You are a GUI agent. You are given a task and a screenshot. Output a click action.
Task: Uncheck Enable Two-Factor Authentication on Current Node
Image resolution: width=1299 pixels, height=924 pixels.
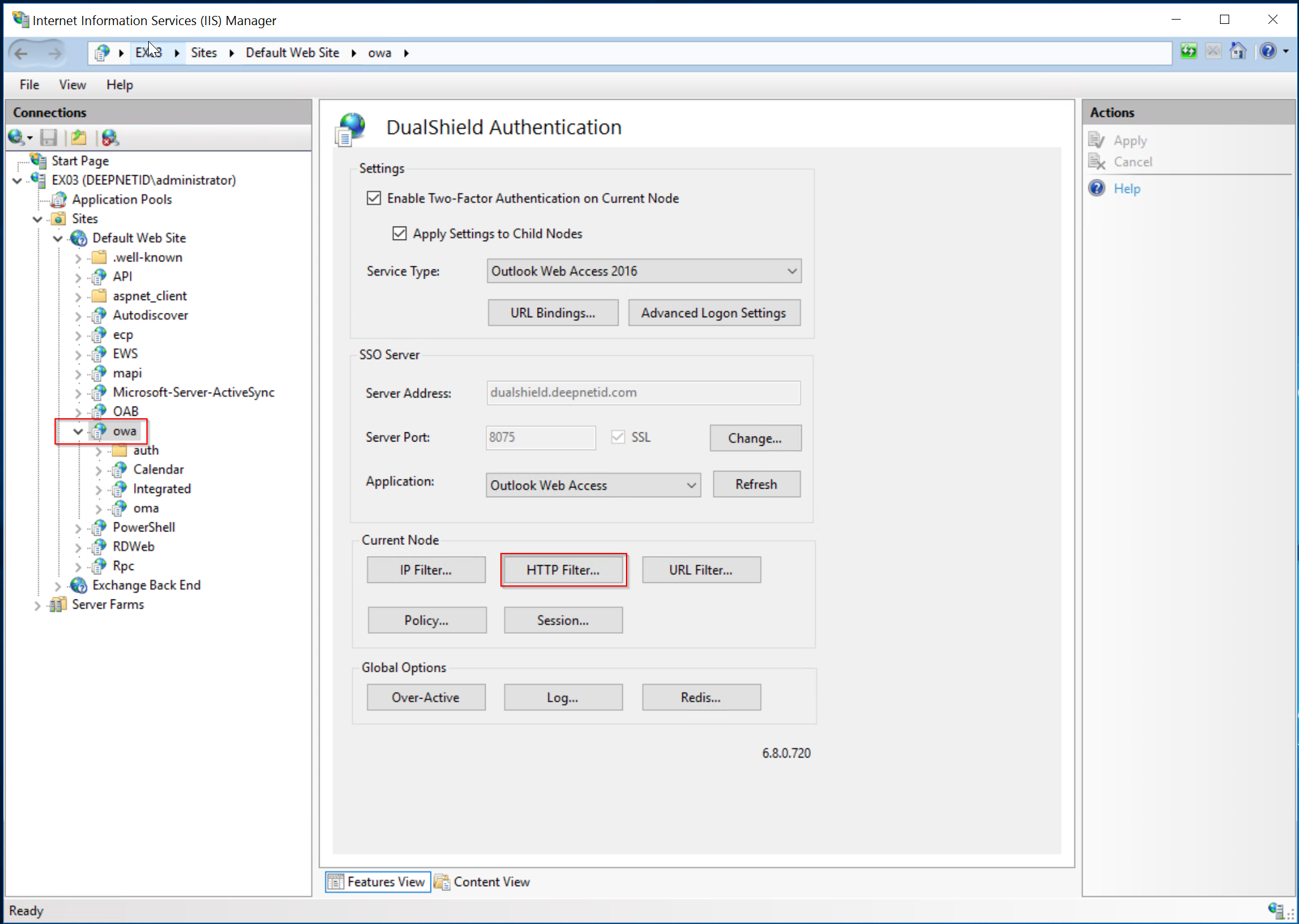[374, 198]
